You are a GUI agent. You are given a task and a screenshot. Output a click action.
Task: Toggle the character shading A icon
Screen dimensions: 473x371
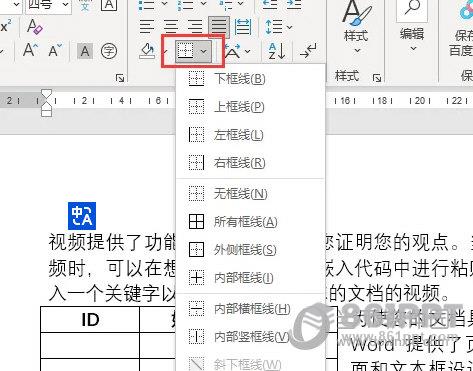tap(85, 51)
